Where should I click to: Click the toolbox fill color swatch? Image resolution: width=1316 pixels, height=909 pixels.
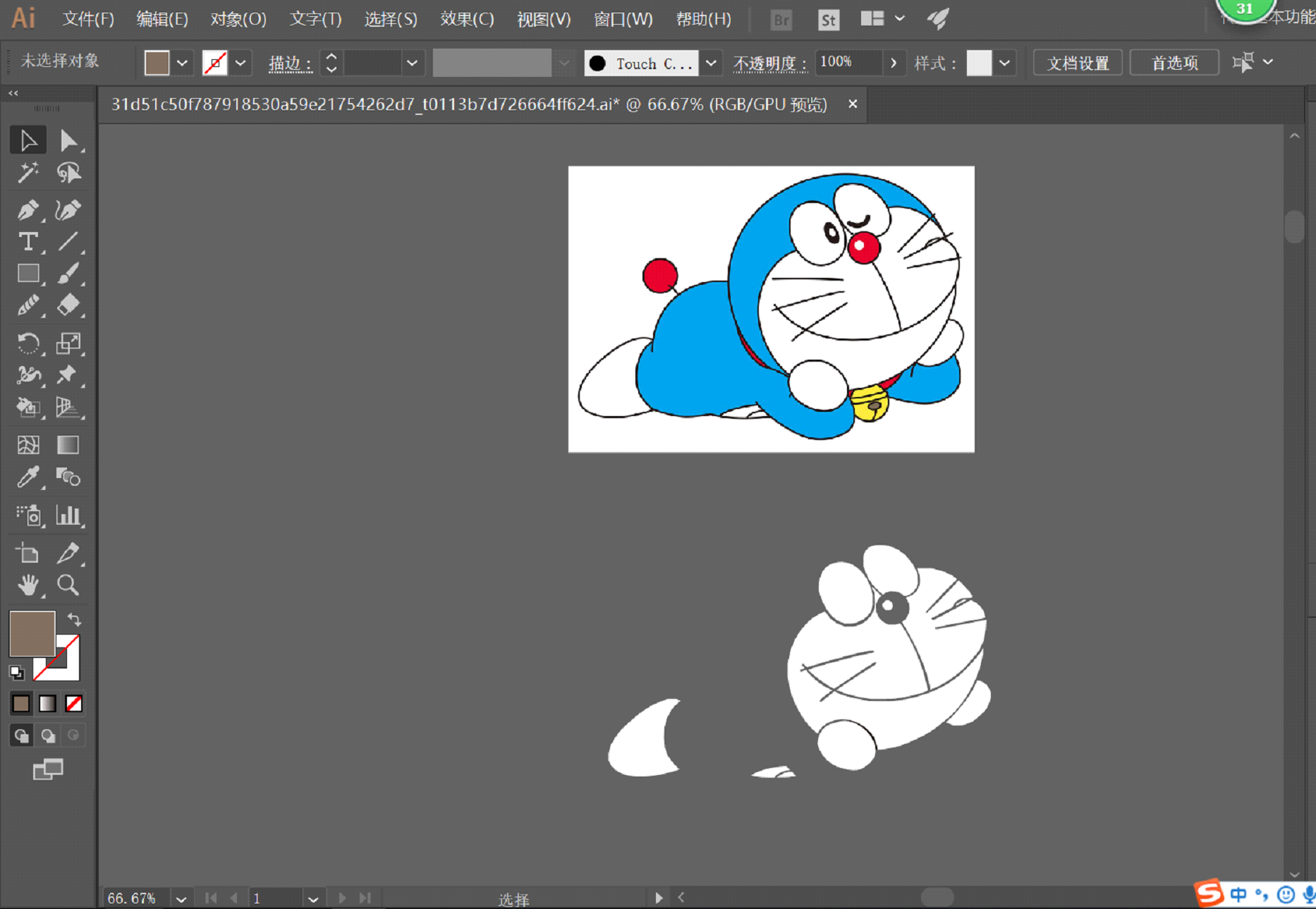(32, 634)
